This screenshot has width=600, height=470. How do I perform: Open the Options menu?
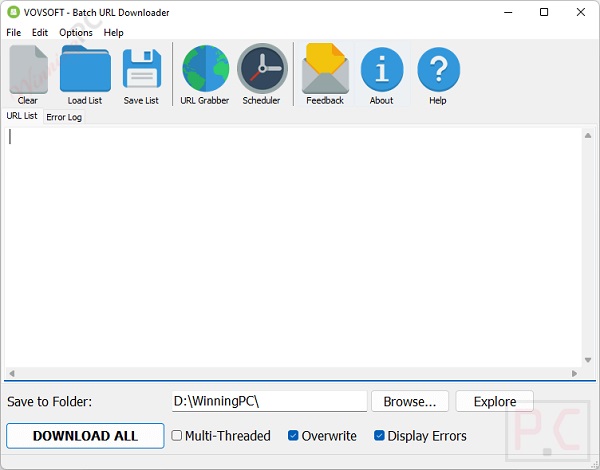[76, 33]
